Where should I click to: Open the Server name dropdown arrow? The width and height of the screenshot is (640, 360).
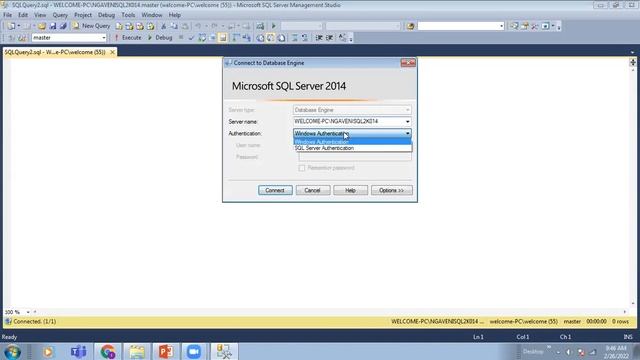click(x=407, y=122)
